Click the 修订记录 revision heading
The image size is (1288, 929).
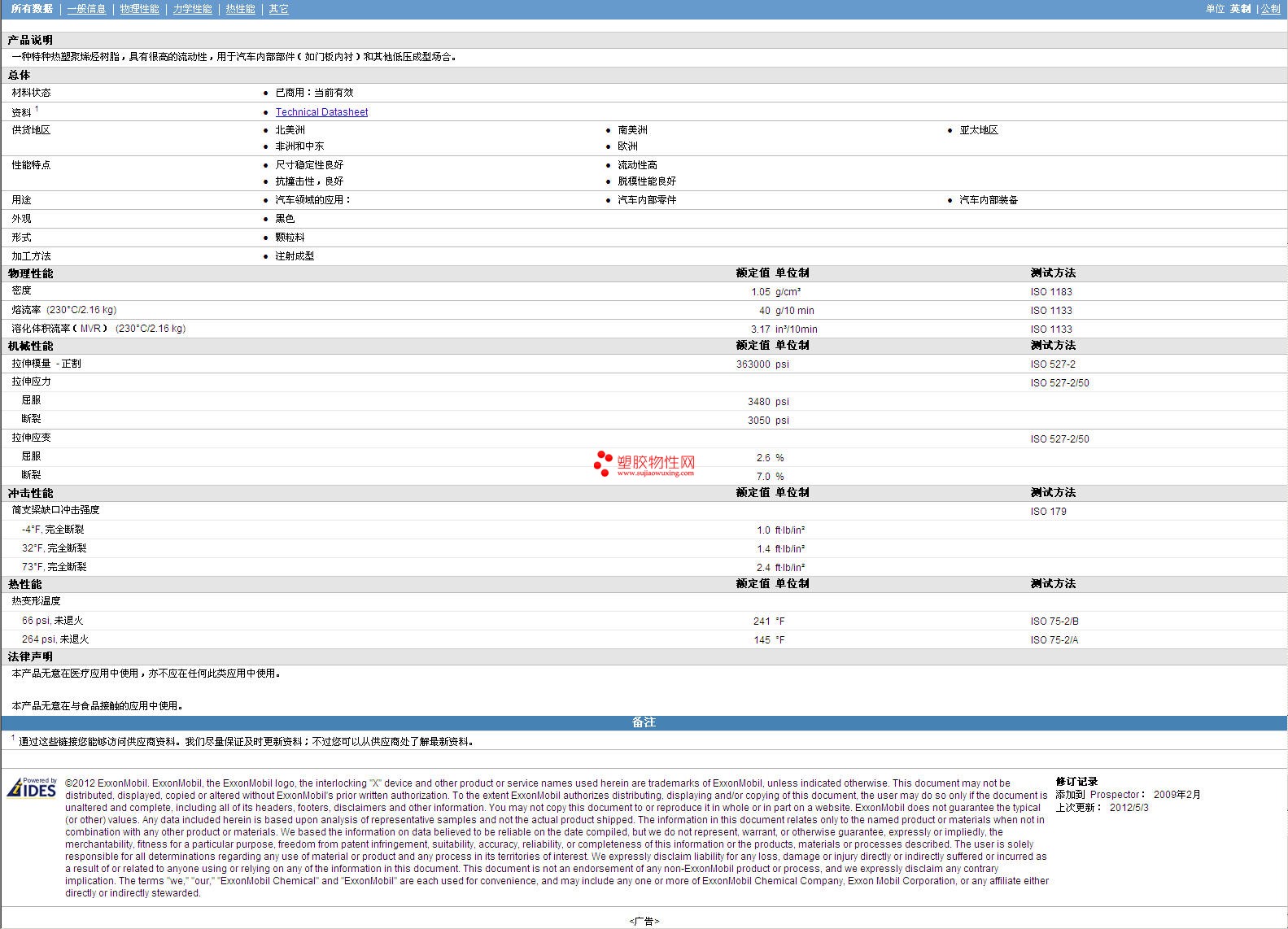tap(1076, 782)
